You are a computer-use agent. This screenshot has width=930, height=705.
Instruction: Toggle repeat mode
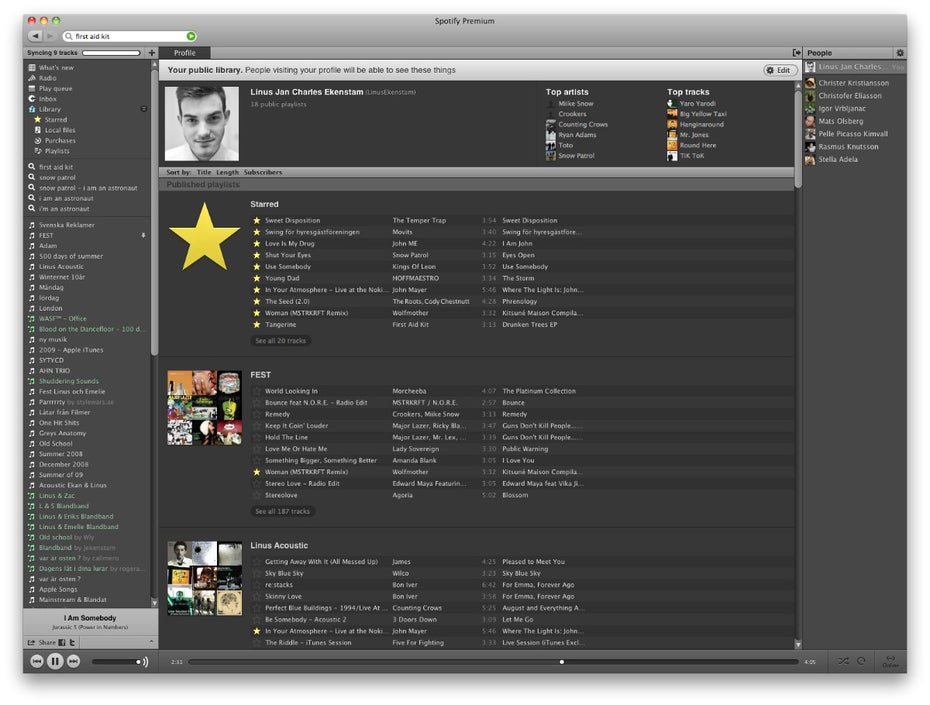[x=861, y=661]
